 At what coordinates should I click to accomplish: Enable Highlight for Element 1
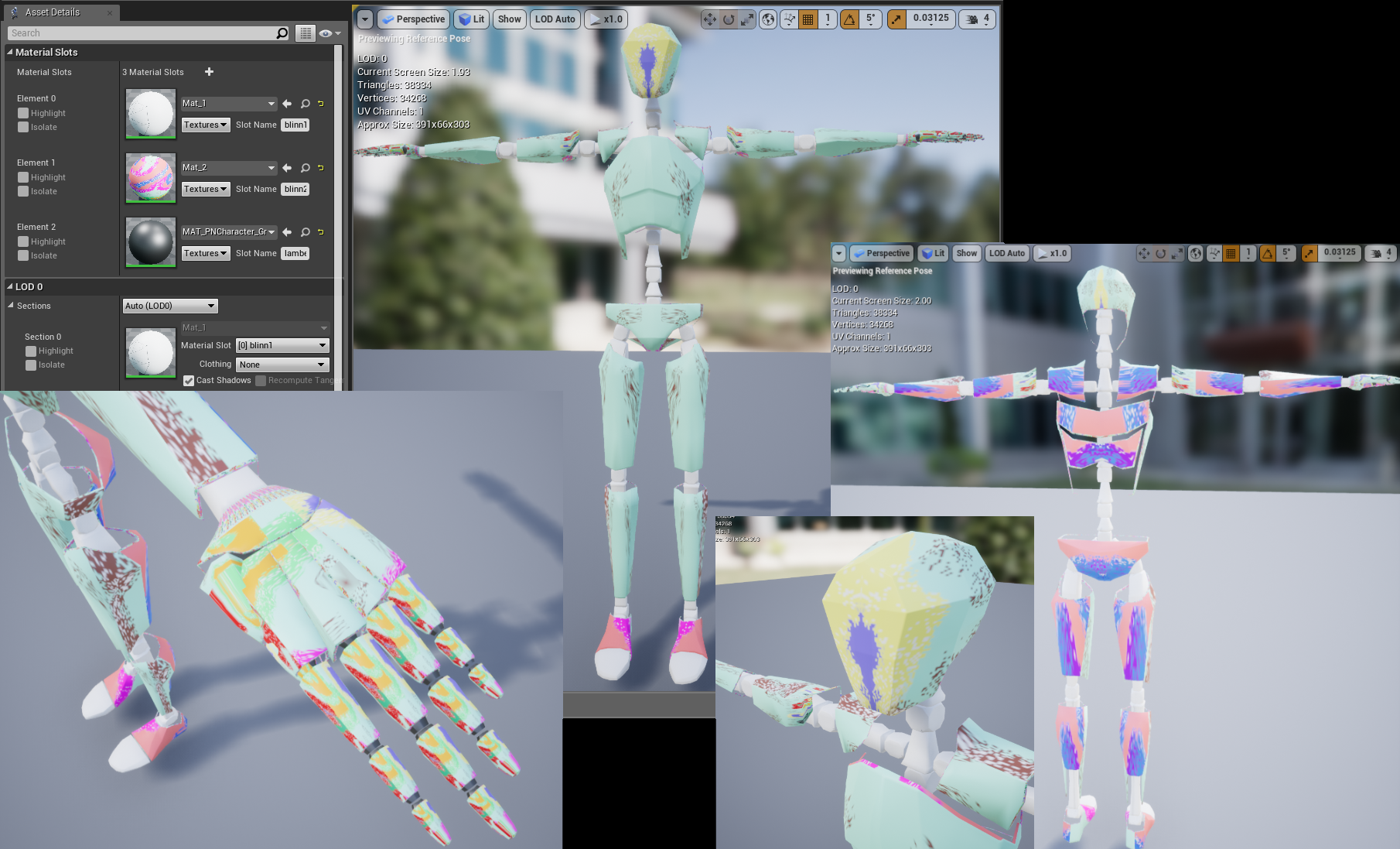click(23, 177)
